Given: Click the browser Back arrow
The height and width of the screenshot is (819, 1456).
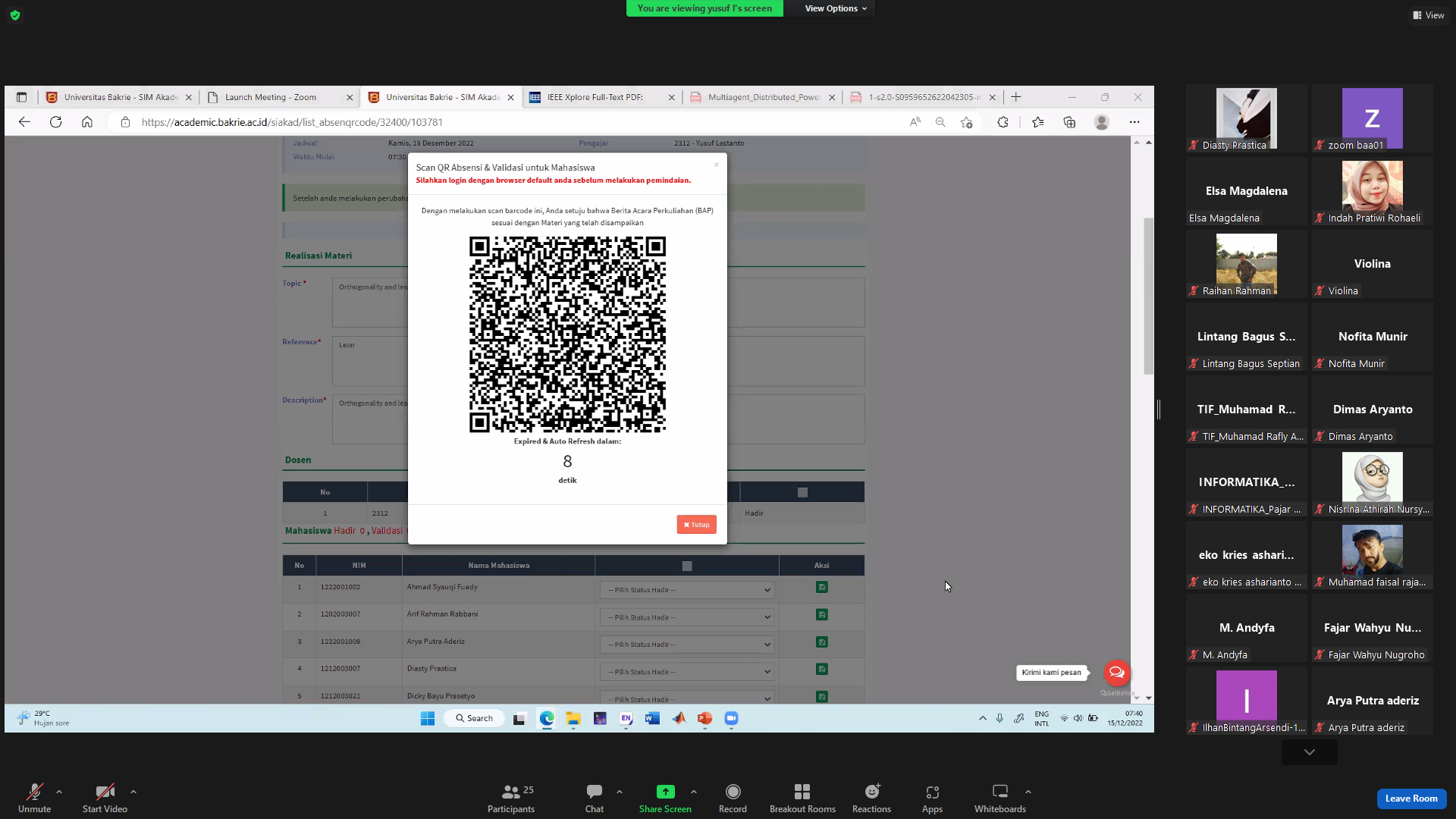Looking at the screenshot, I should click(24, 122).
